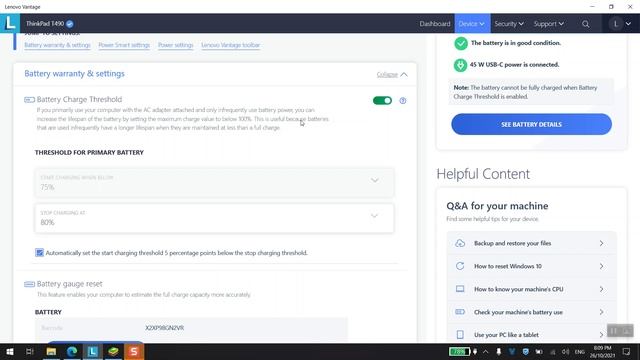Click the orange S taskbar app

tap(134, 351)
